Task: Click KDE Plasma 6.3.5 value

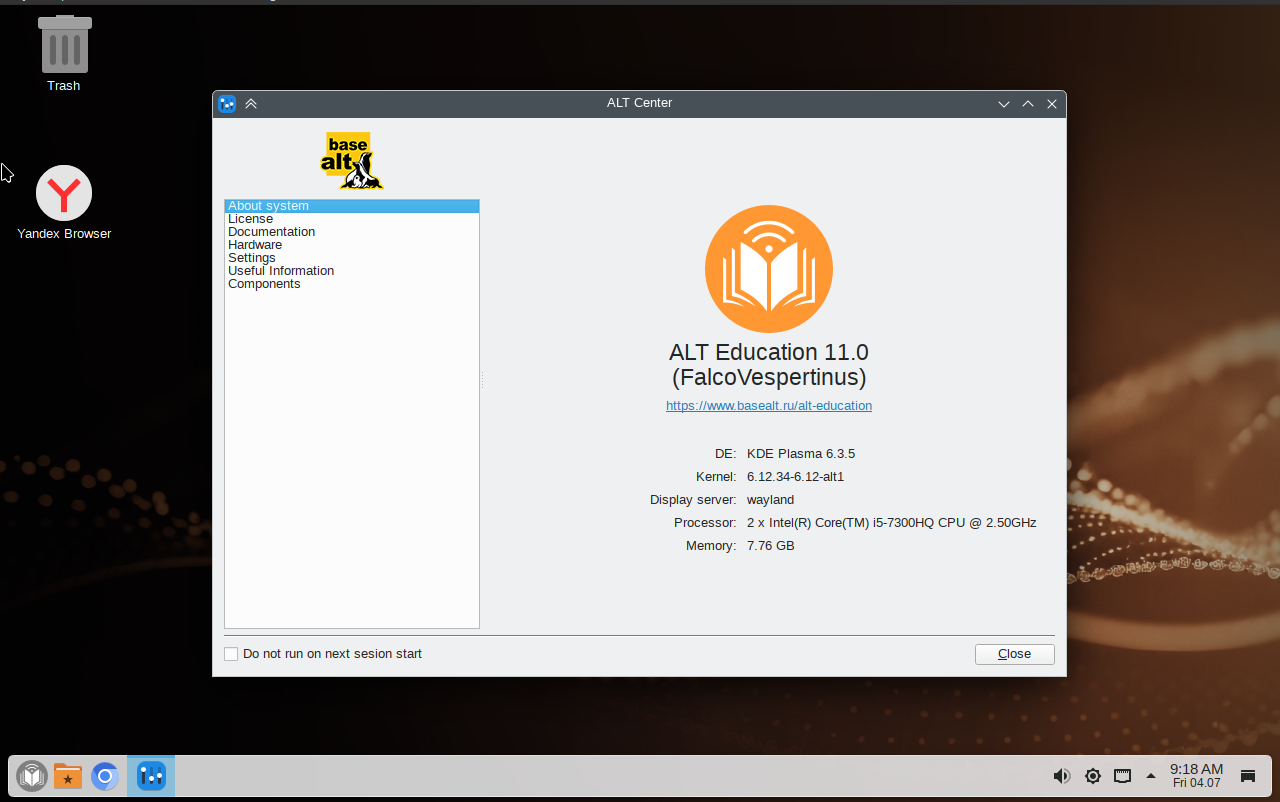Action: 801,454
